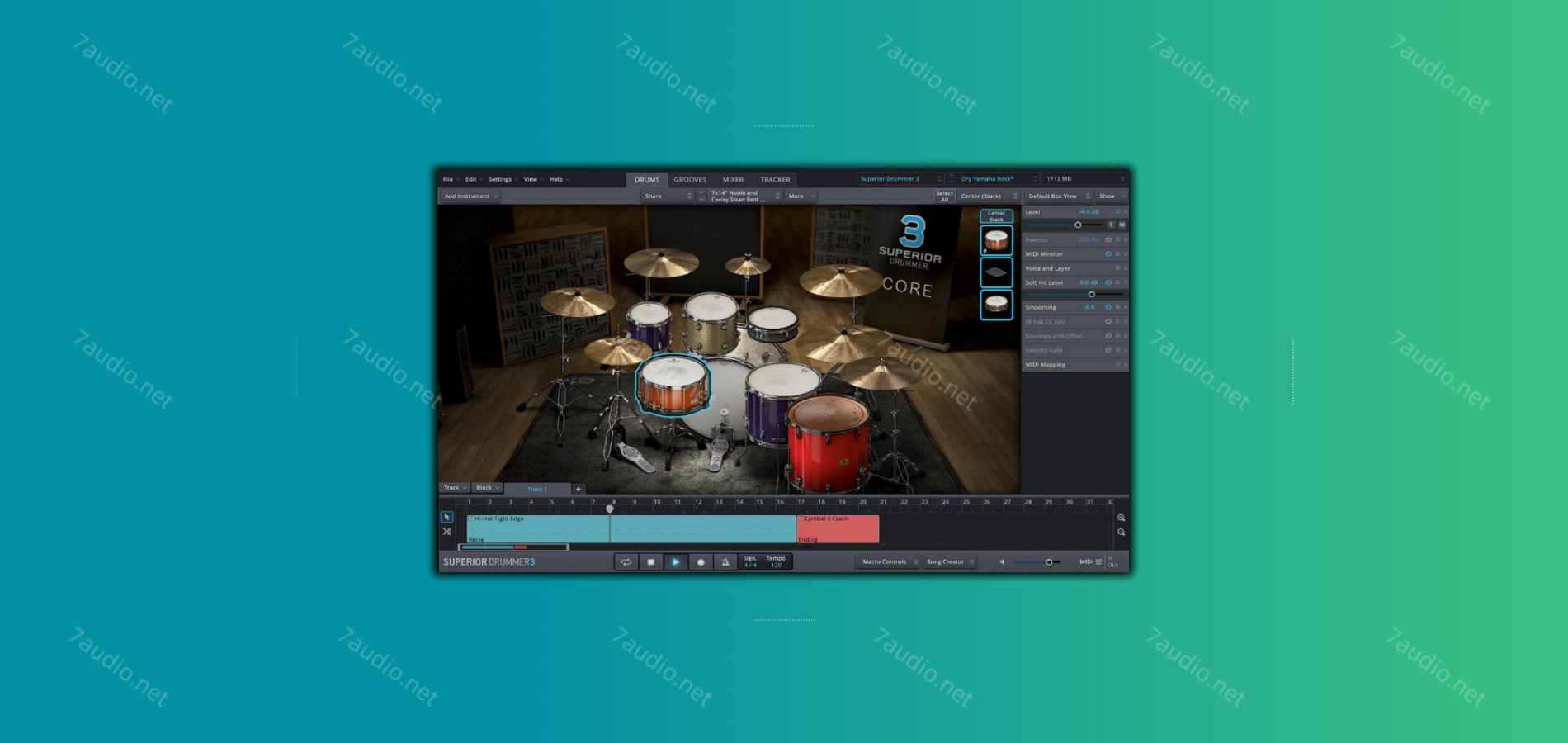Open the Track dropdown menu
1568x743 pixels.
(455, 488)
